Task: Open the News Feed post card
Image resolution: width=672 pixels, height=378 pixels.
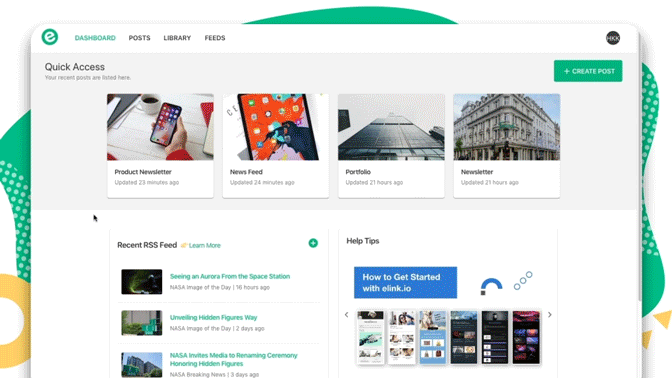Action: (276, 146)
